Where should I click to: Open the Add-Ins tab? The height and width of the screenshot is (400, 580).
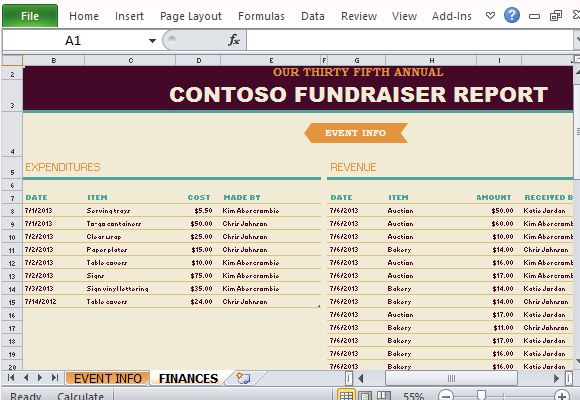pos(452,16)
